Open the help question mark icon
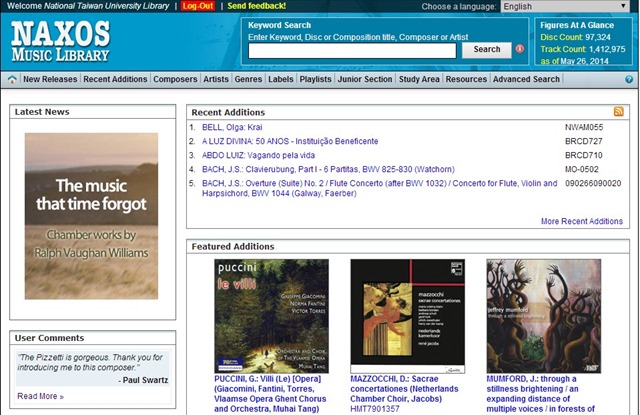This screenshot has height=415, width=640. pos(629,79)
